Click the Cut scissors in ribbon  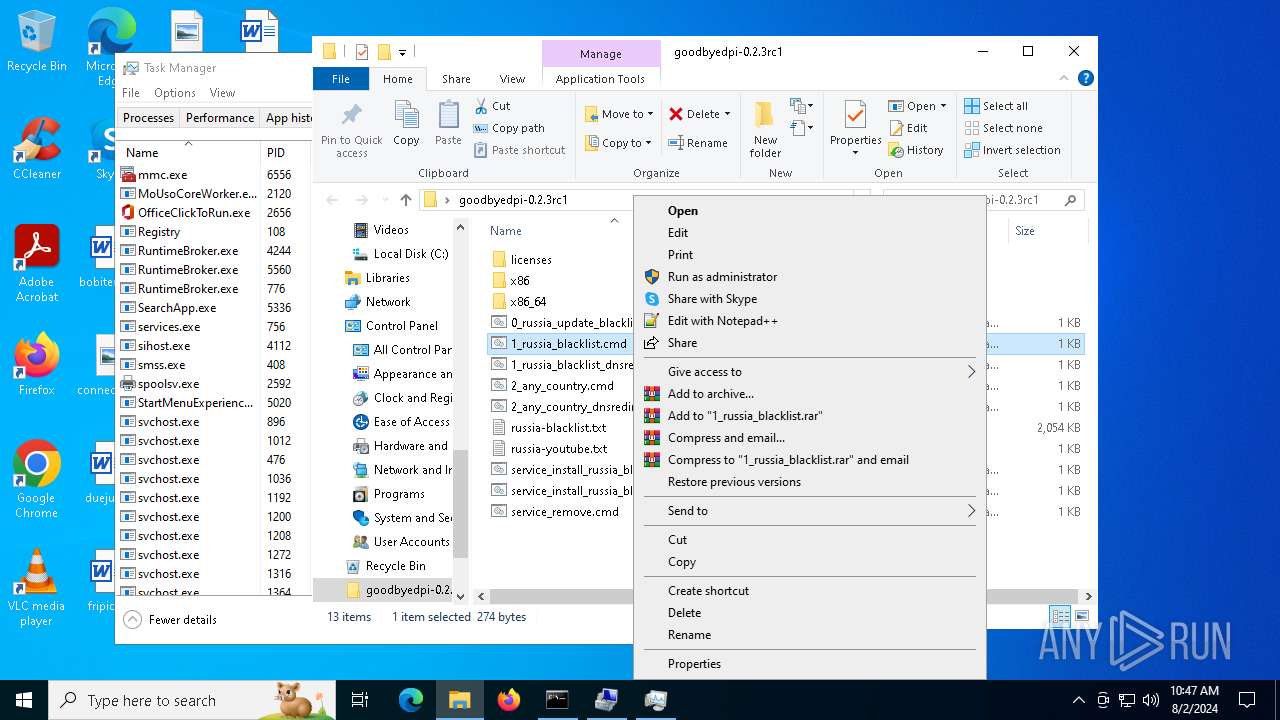click(481, 106)
